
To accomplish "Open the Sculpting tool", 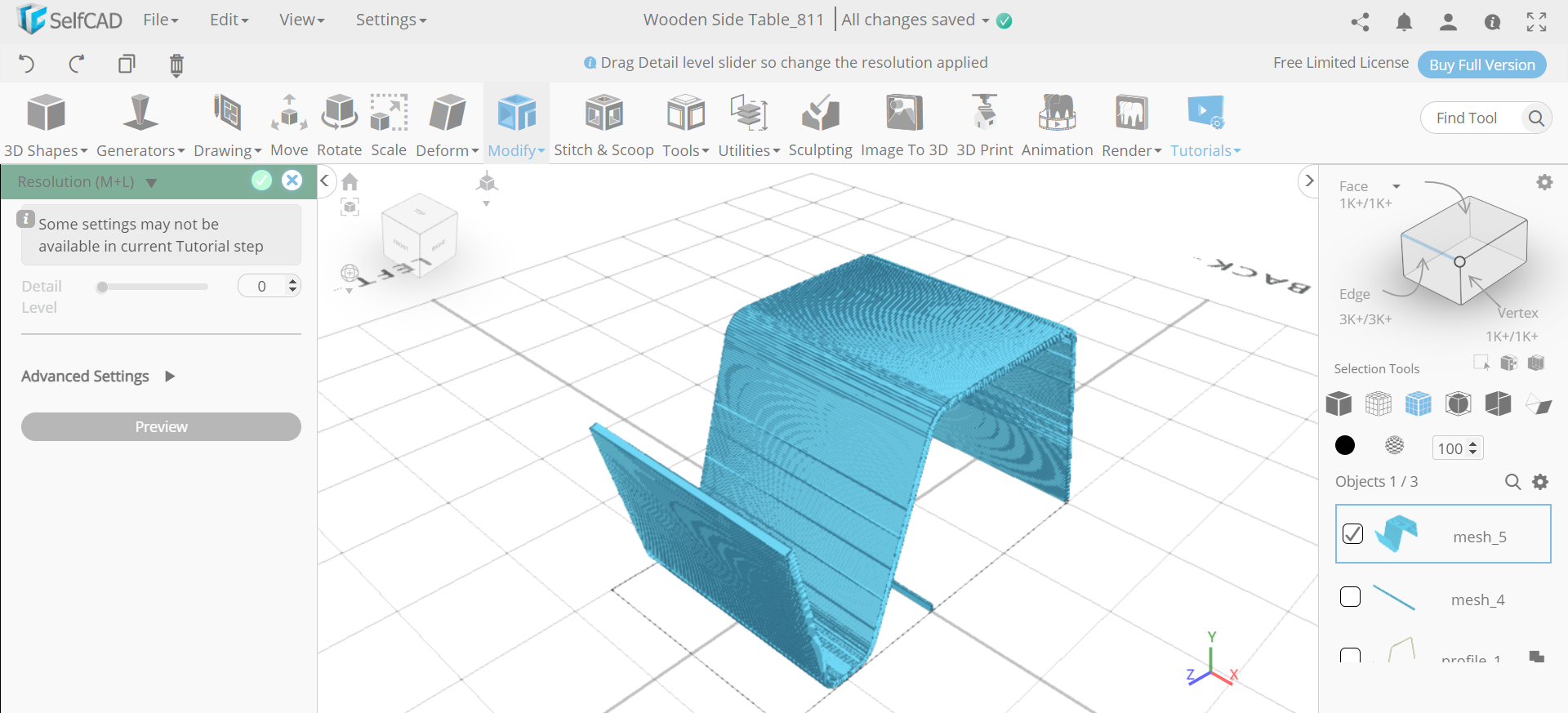I will (820, 125).
